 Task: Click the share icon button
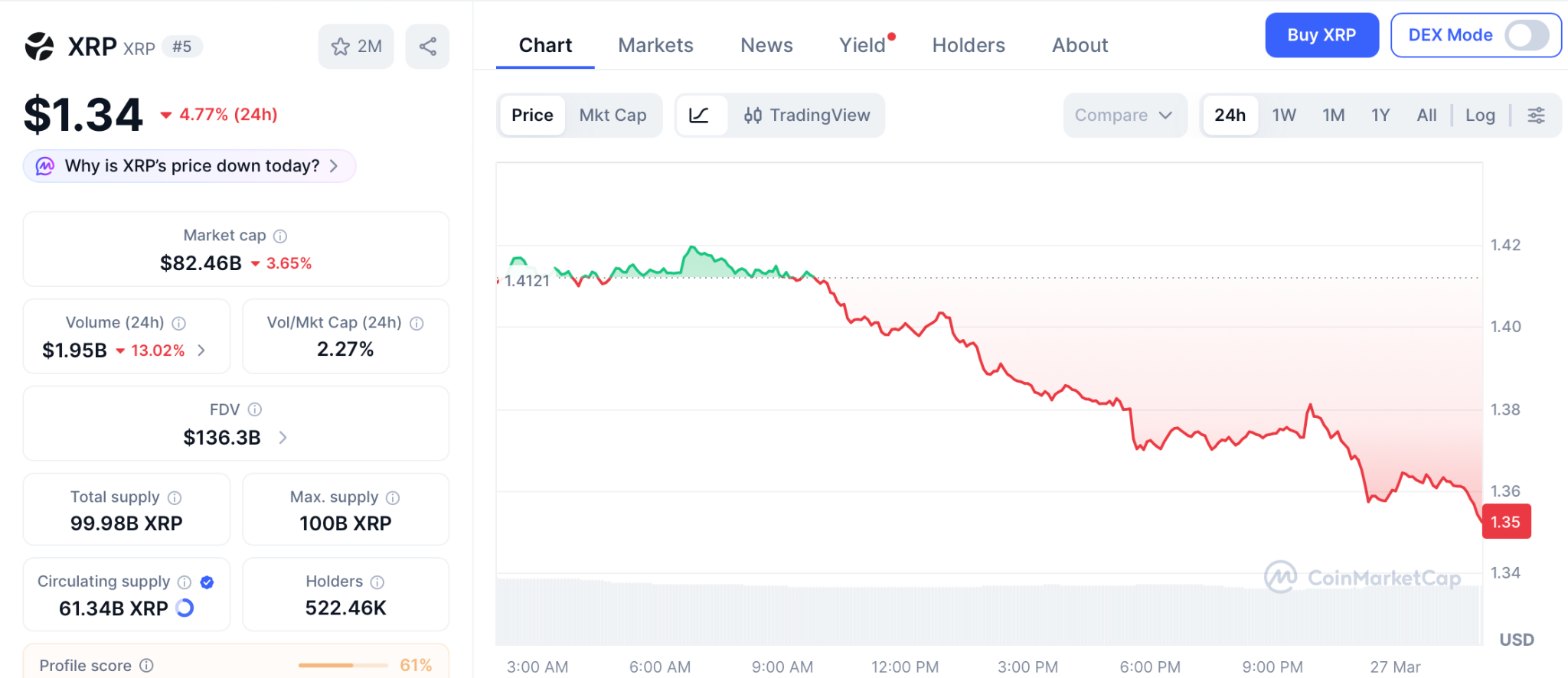coord(427,47)
